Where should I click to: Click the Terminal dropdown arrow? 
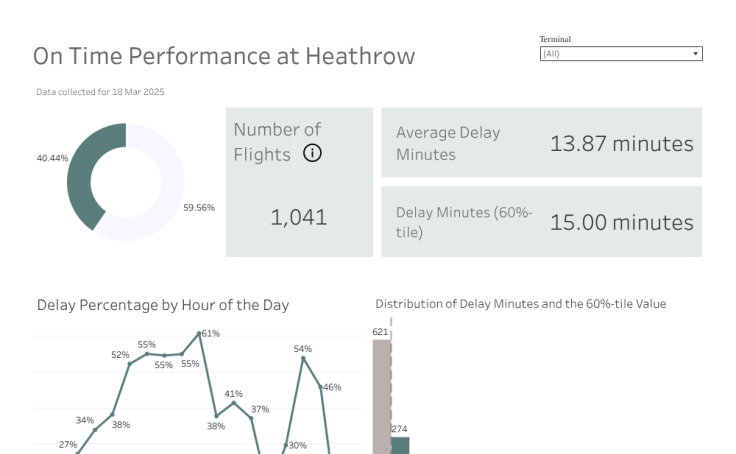pos(696,54)
